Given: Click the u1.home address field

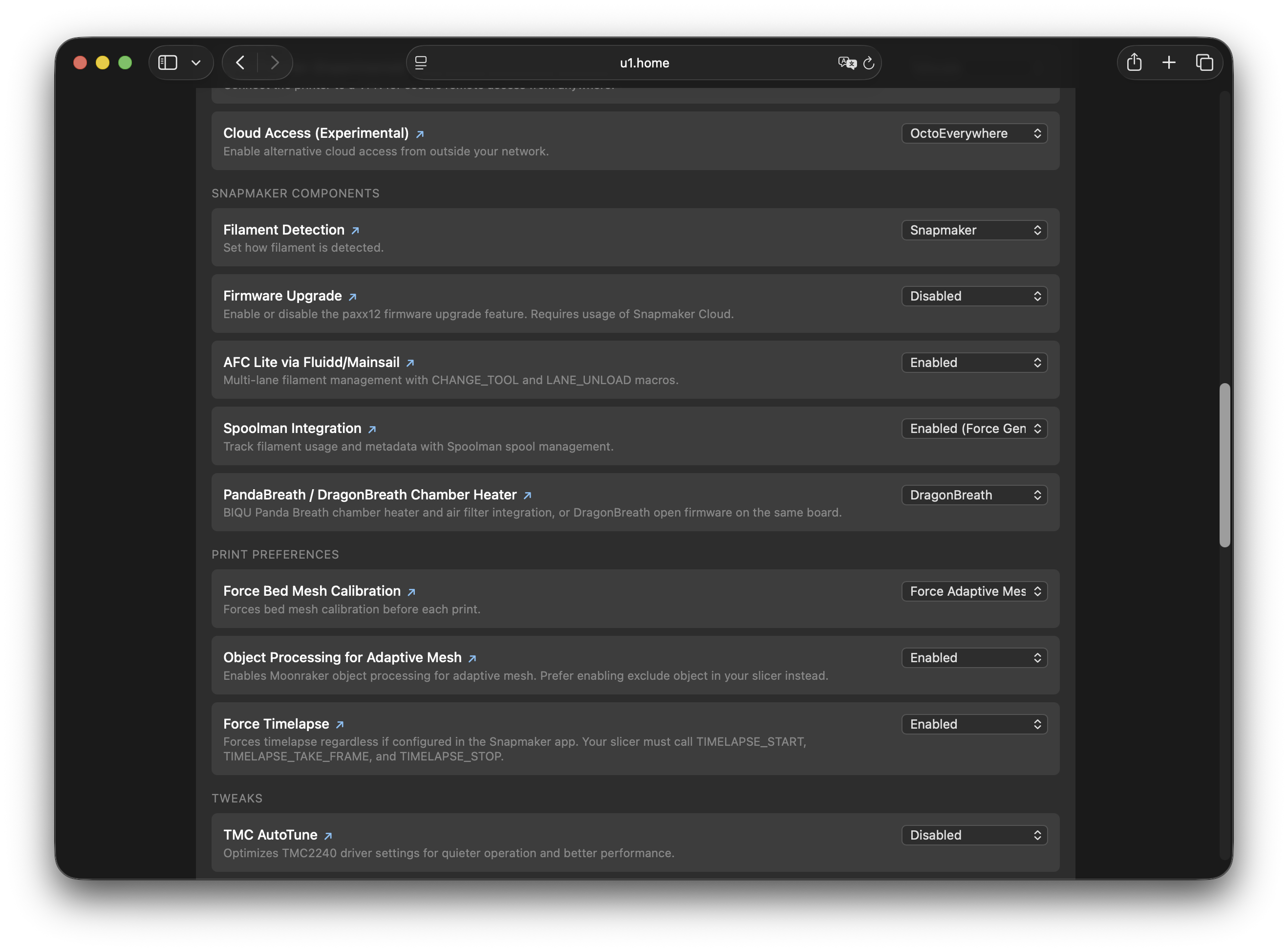Looking at the screenshot, I should (x=644, y=63).
